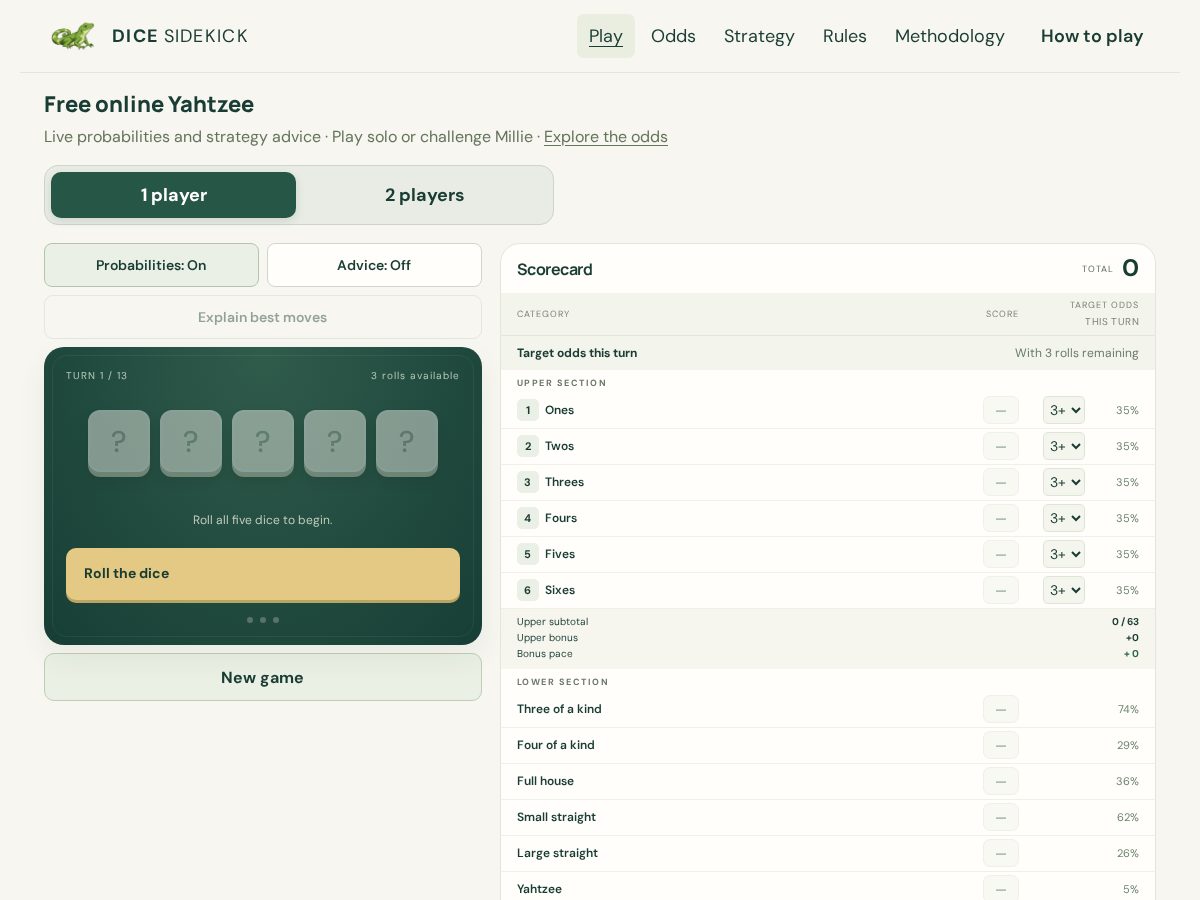The height and width of the screenshot is (900, 1200).
Task: Click the second unrolled die
Action: coord(191,443)
